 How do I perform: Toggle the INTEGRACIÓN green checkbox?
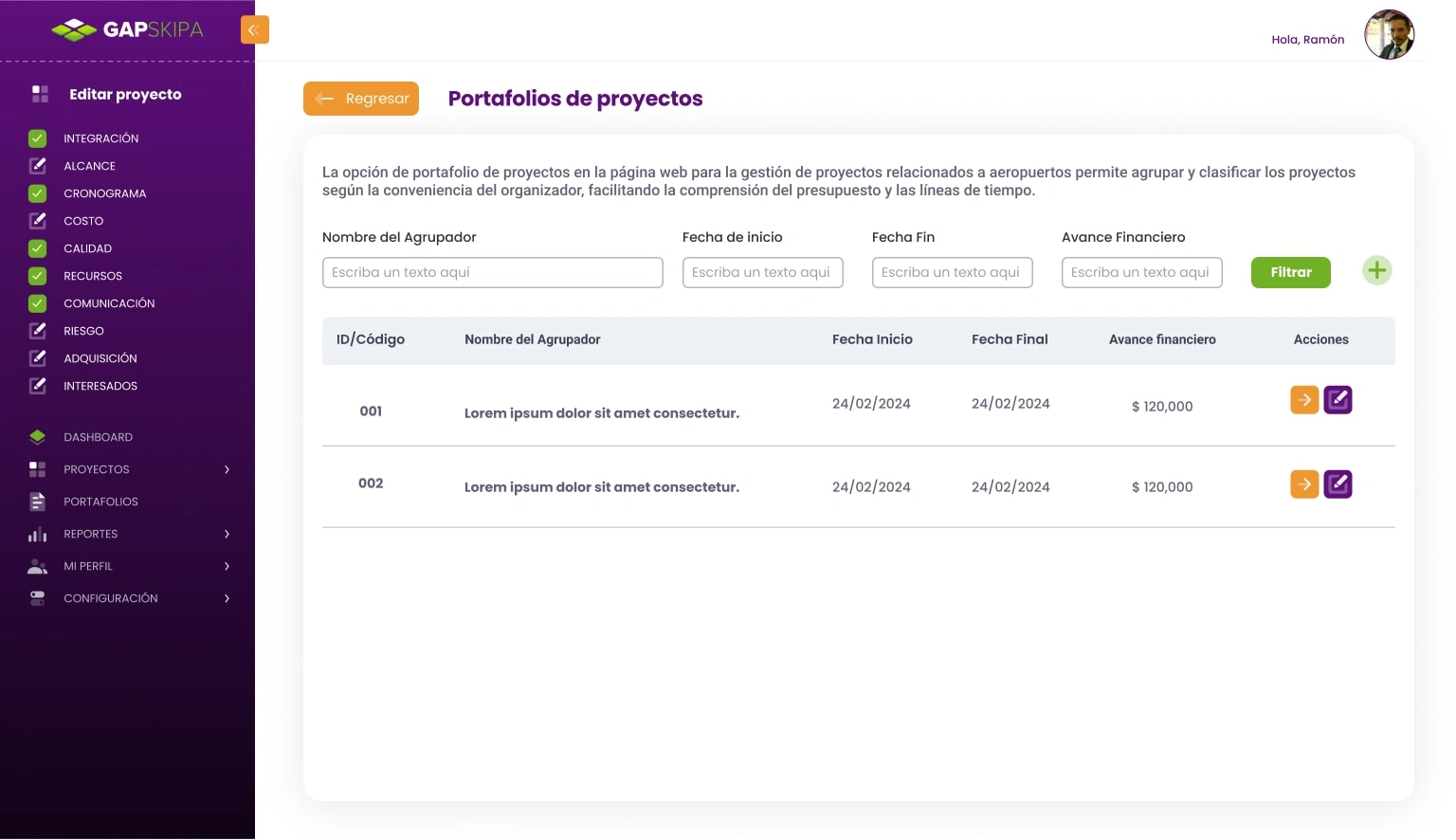tap(38, 138)
